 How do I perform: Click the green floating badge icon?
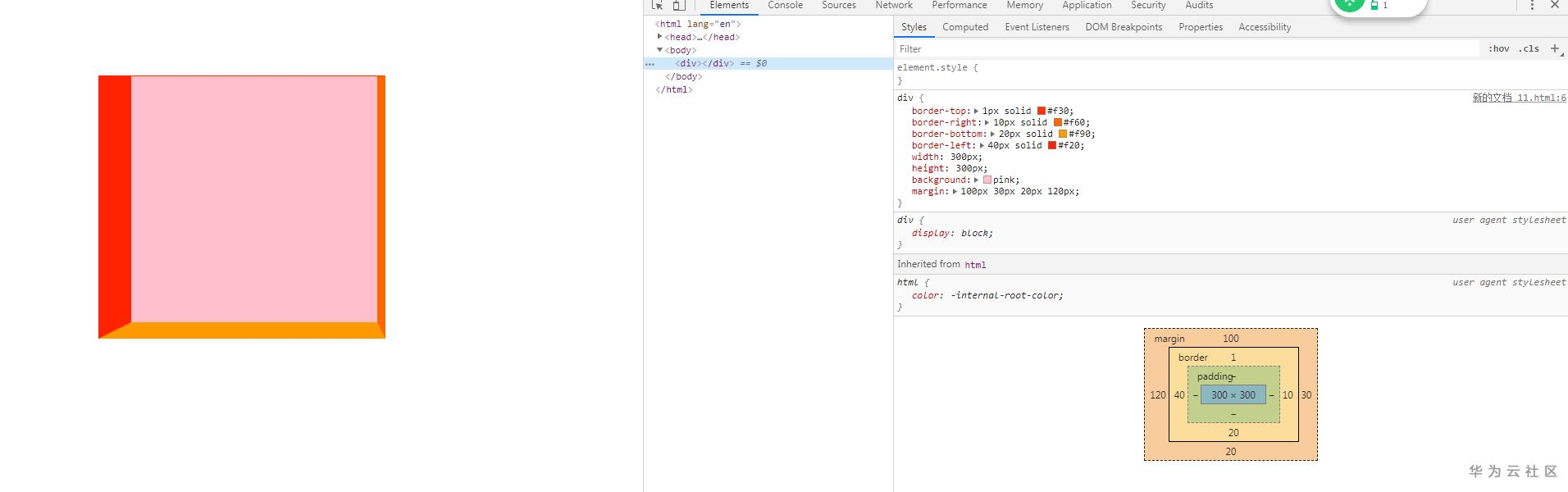(x=1349, y=5)
